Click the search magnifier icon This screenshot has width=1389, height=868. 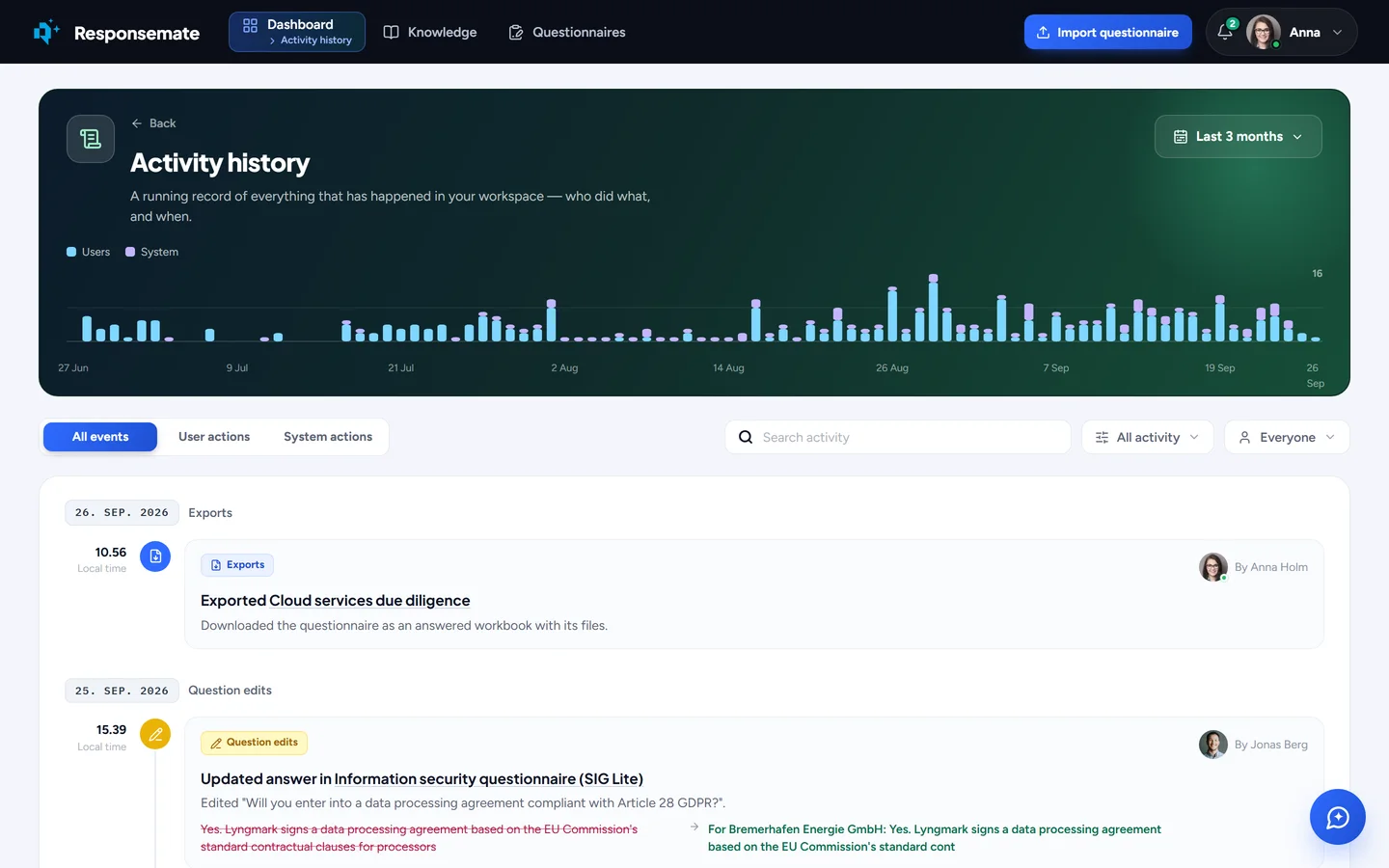(x=746, y=437)
